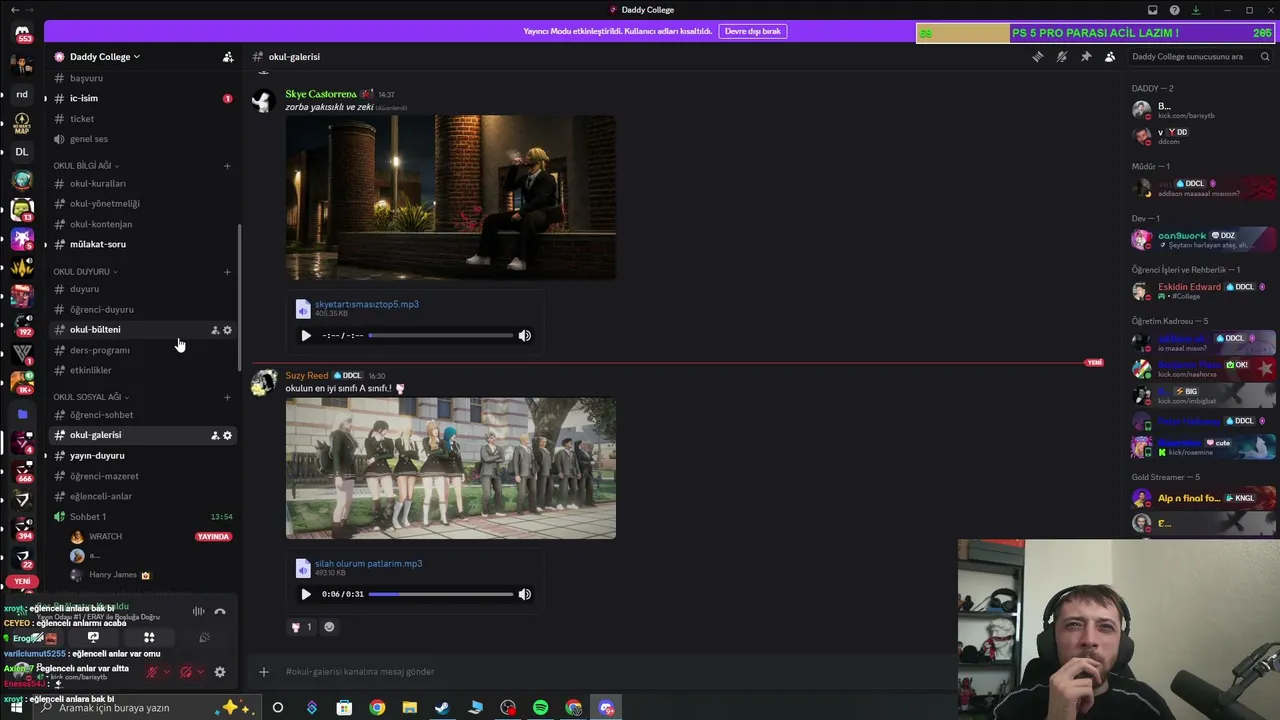Viewport: 1280px width, 720px height.
Task: Open the öğrenci-sohbet channel
Action: click(142, 415)
